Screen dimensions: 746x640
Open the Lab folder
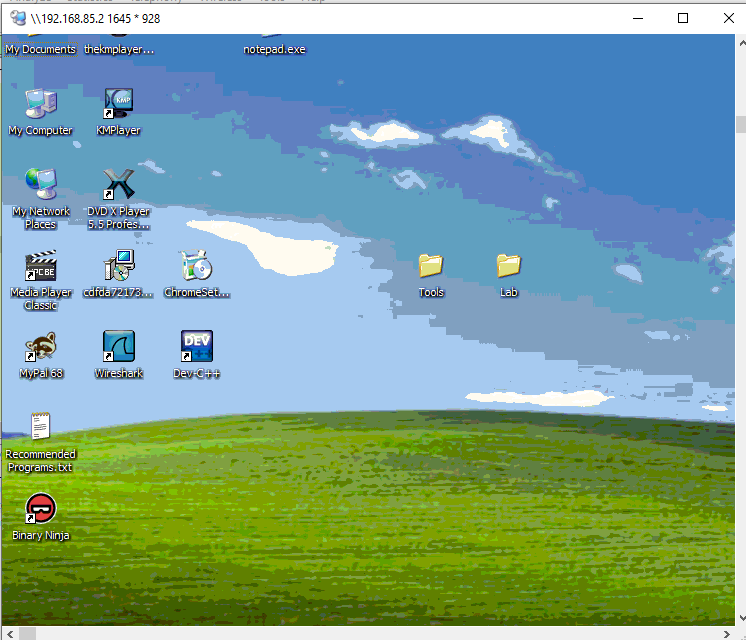tap(509, 266)
